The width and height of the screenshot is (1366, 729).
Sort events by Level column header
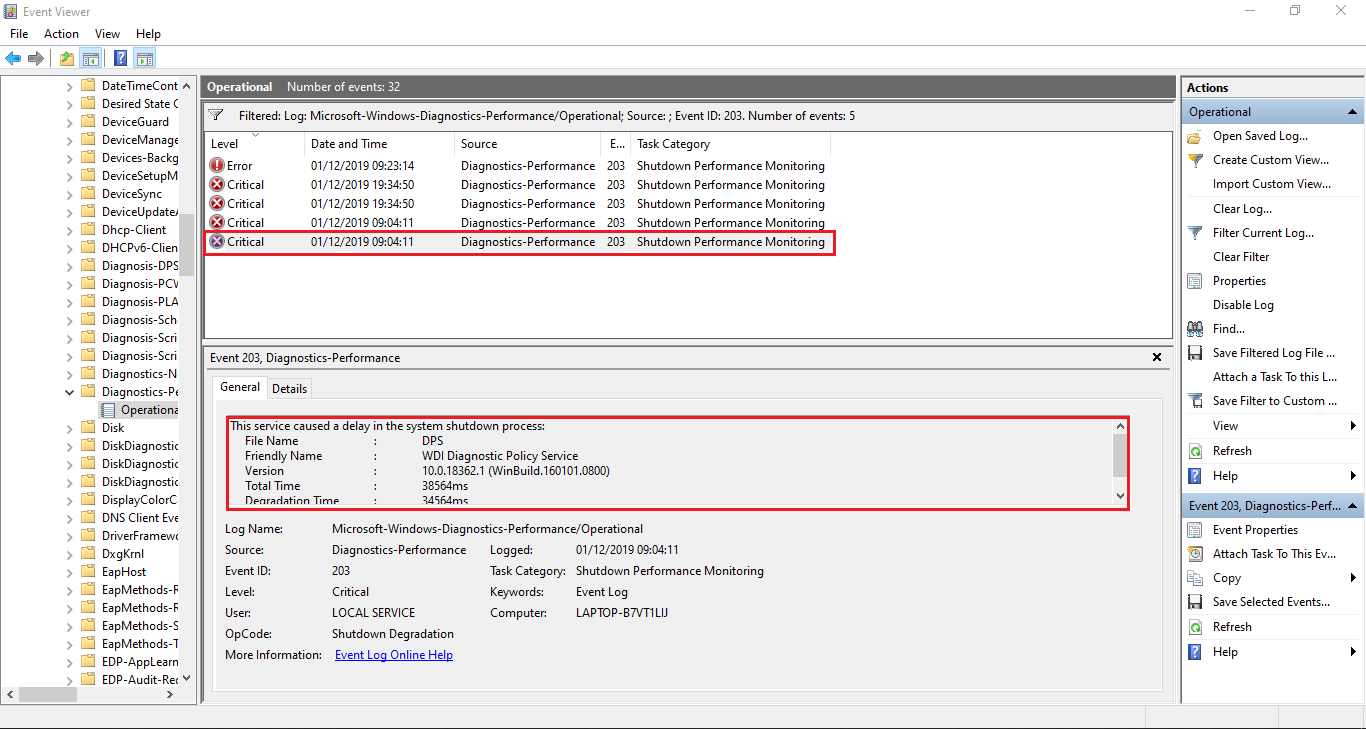254,144
